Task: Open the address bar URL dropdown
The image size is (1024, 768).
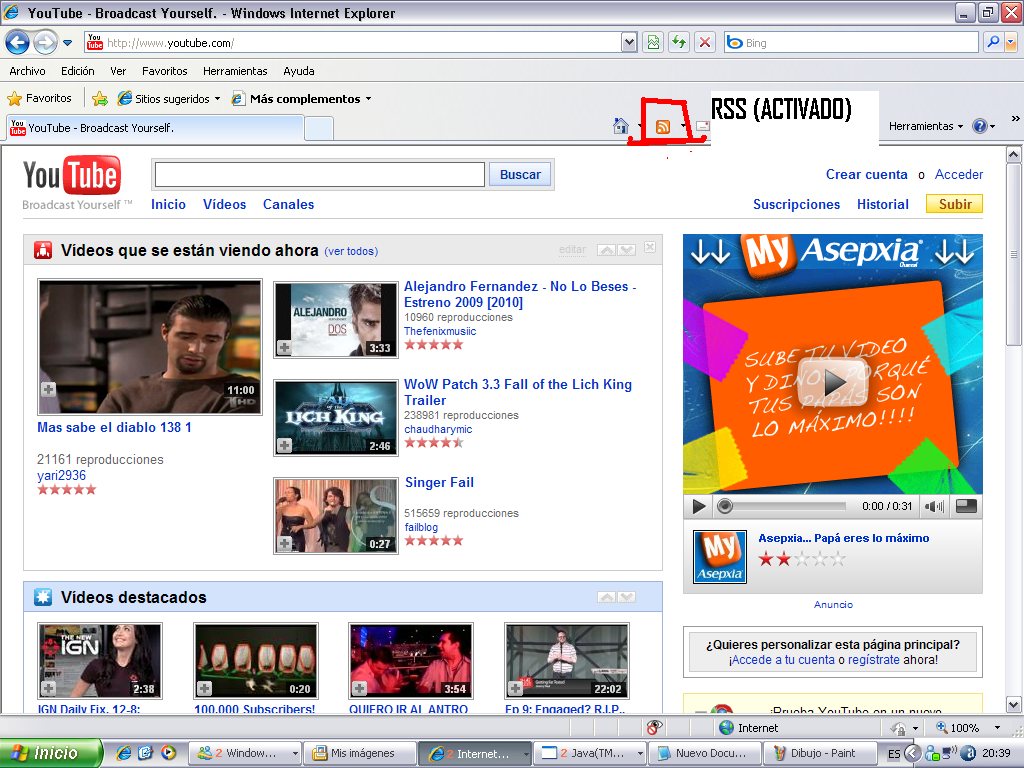Action: click(x=629, y=43)
